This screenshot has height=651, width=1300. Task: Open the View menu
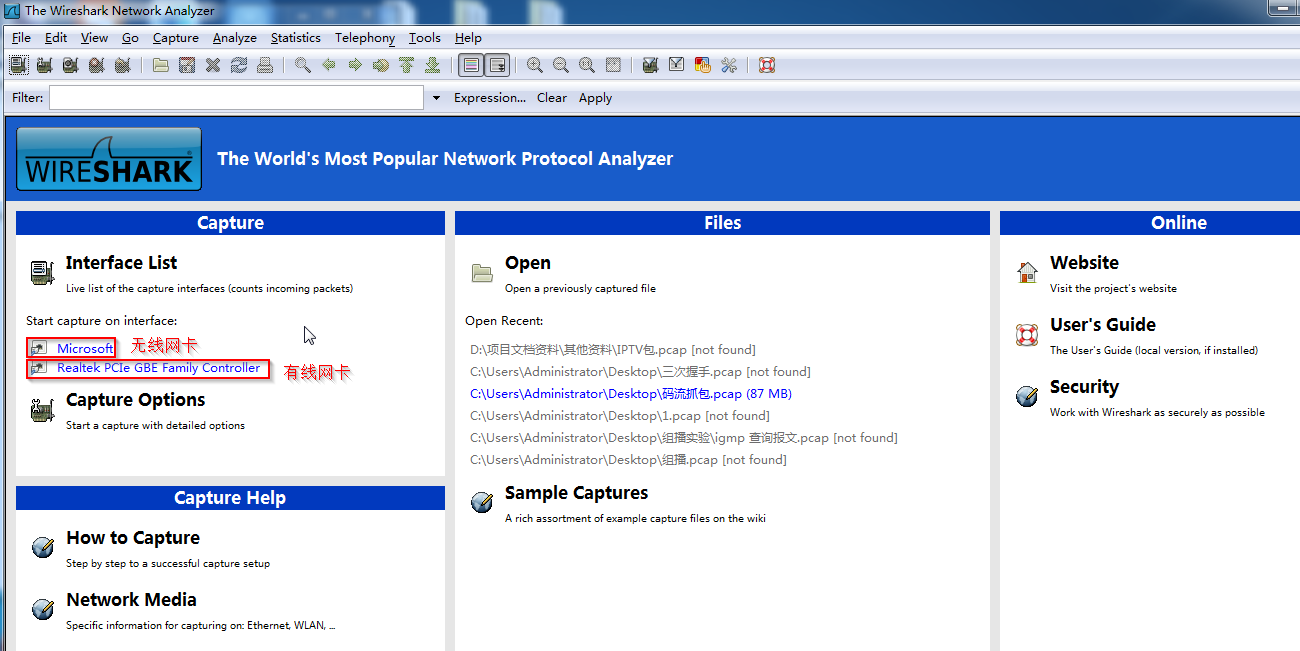pos(95,38)
